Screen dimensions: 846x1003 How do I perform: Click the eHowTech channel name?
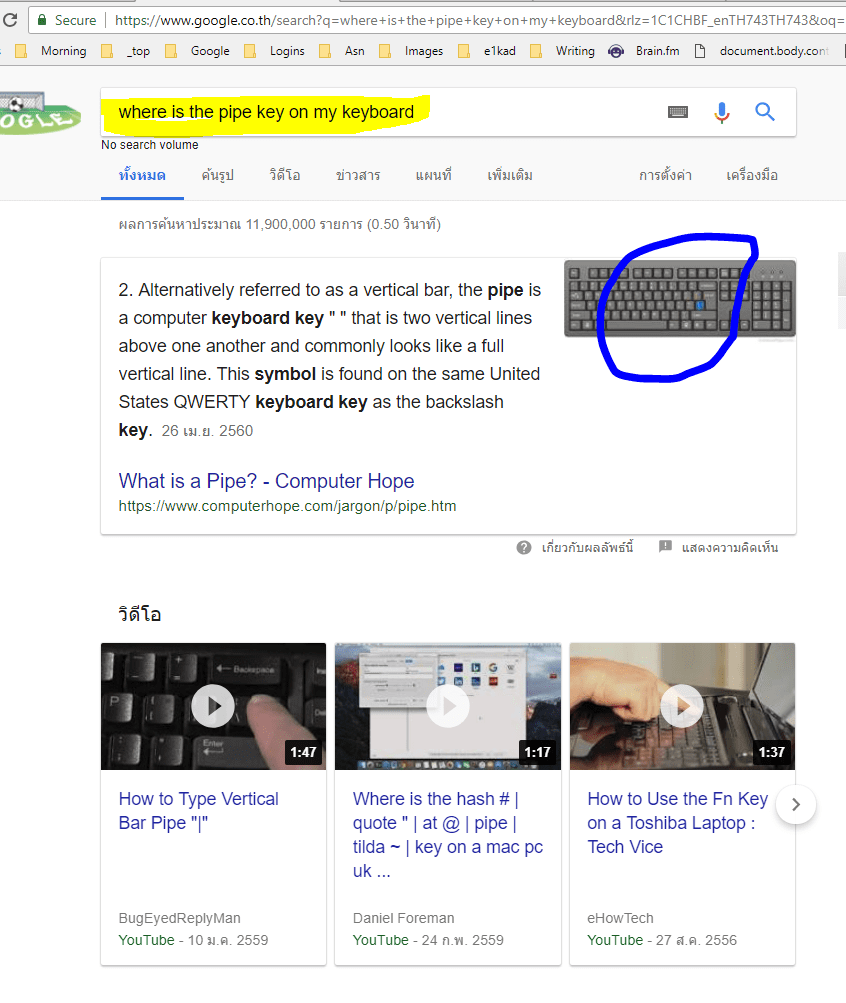[620, 919]
